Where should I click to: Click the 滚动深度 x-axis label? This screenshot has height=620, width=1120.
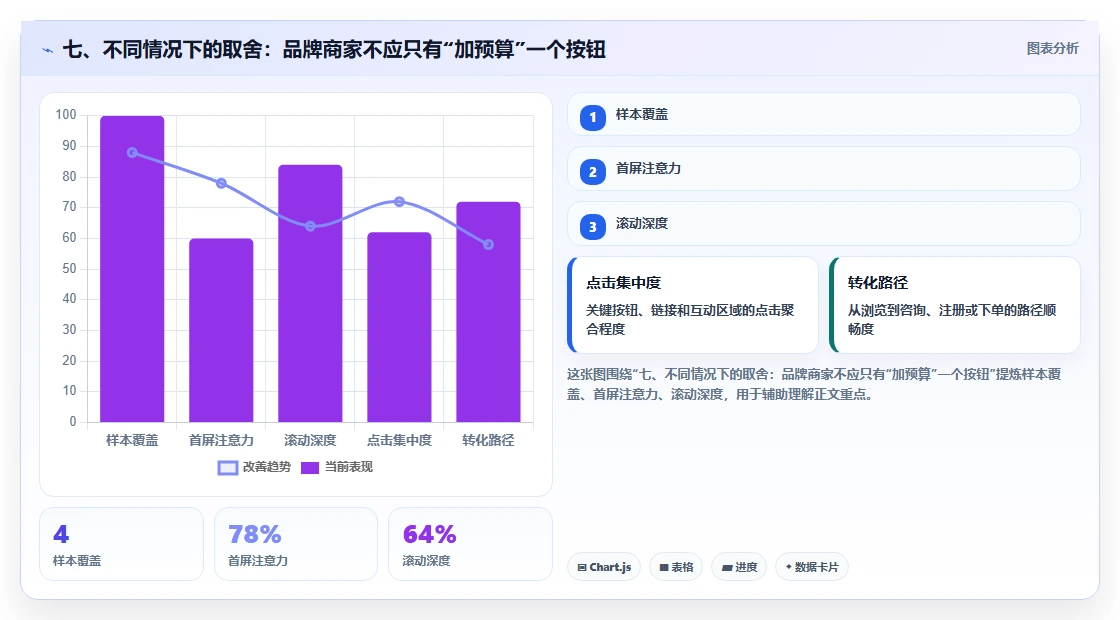pyautogui.click(x=310, y=441)
